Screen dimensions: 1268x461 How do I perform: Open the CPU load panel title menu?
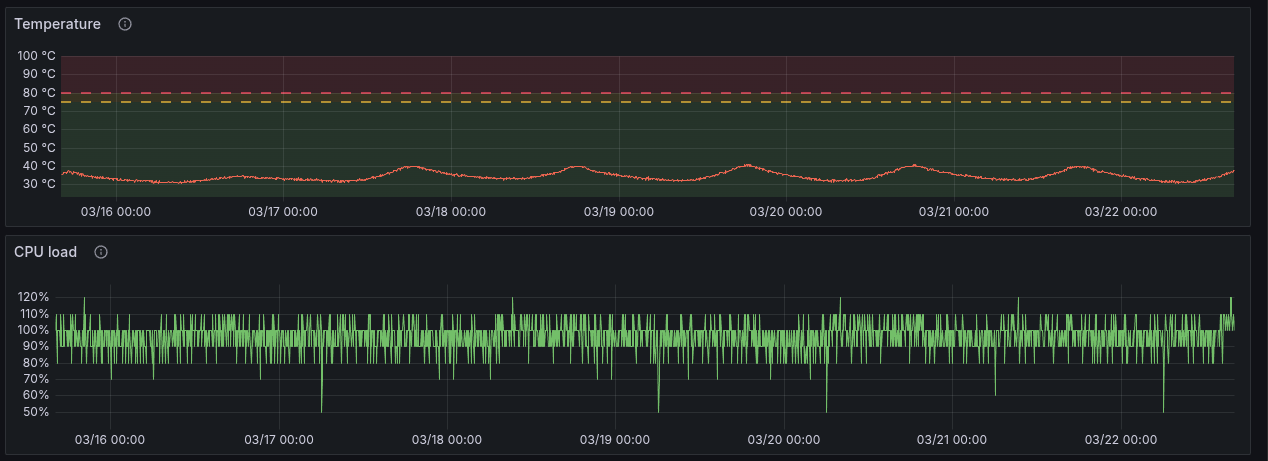pyautogui.click(x=45, y=252)
